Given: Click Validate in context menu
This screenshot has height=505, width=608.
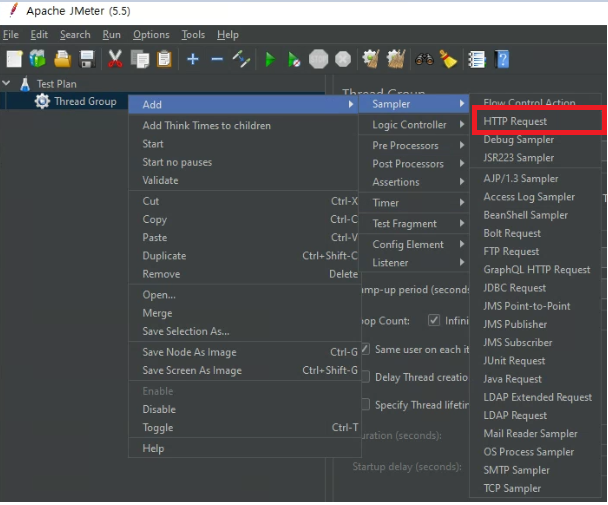Looking at the screenshot, I should point(244,180).
